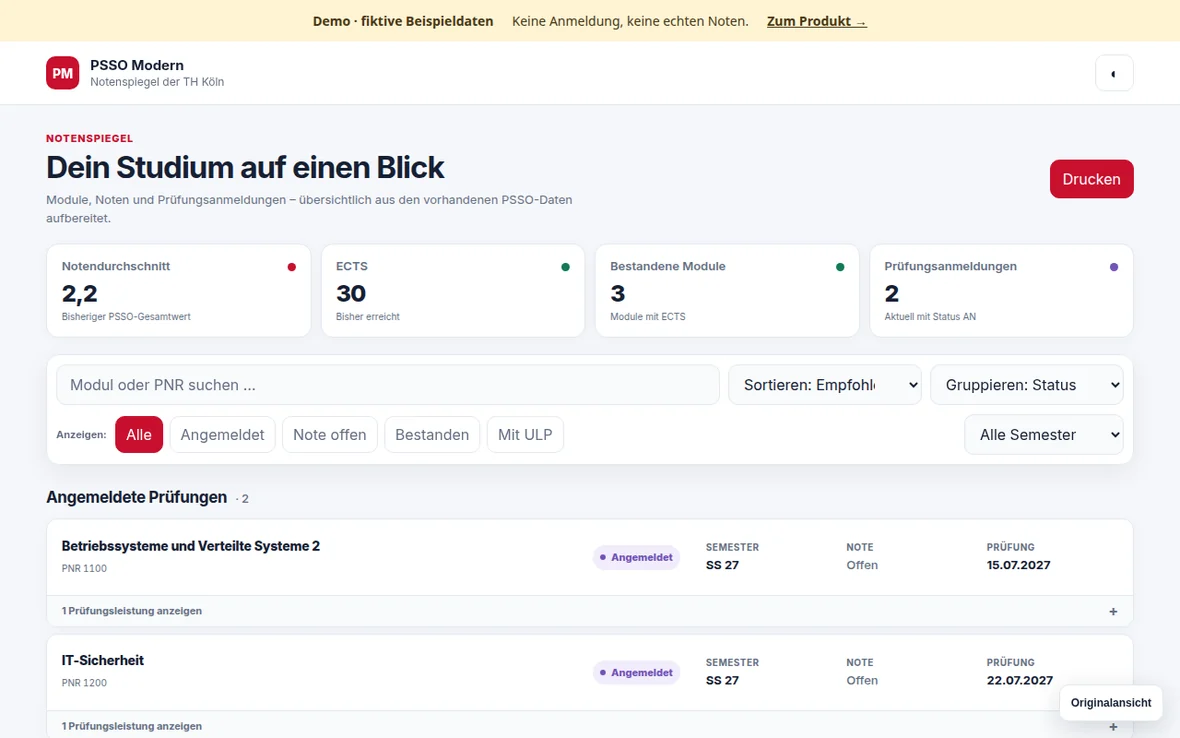Click the Notendurchschnitt value 2,2
This screenshot has height=738, width=1180.
pyautogui.click(x=80, y=293)
